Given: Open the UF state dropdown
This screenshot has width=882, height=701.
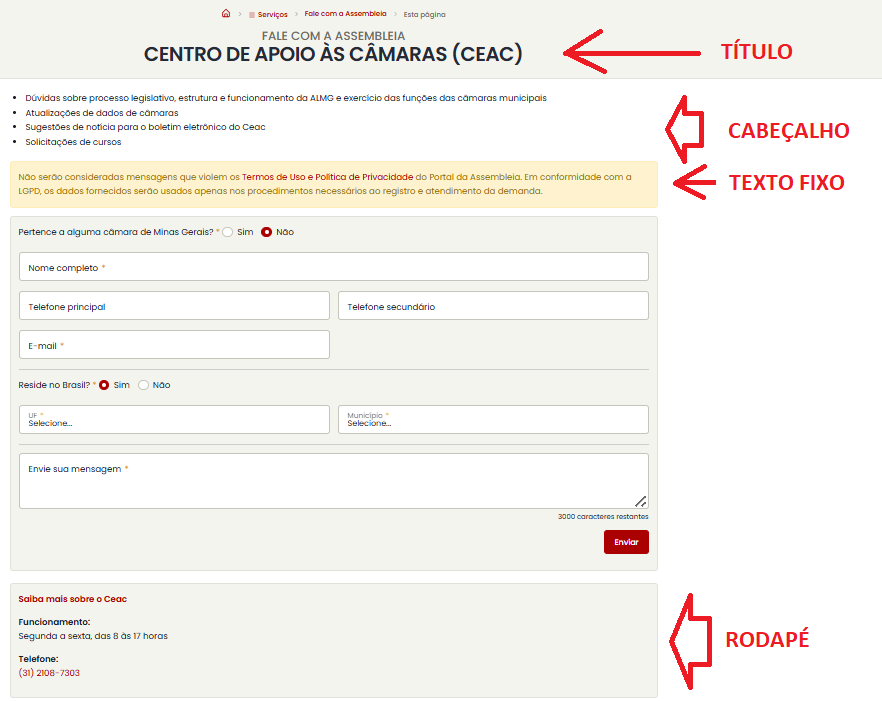Looking at the screenshot, I should pos(174,420).
